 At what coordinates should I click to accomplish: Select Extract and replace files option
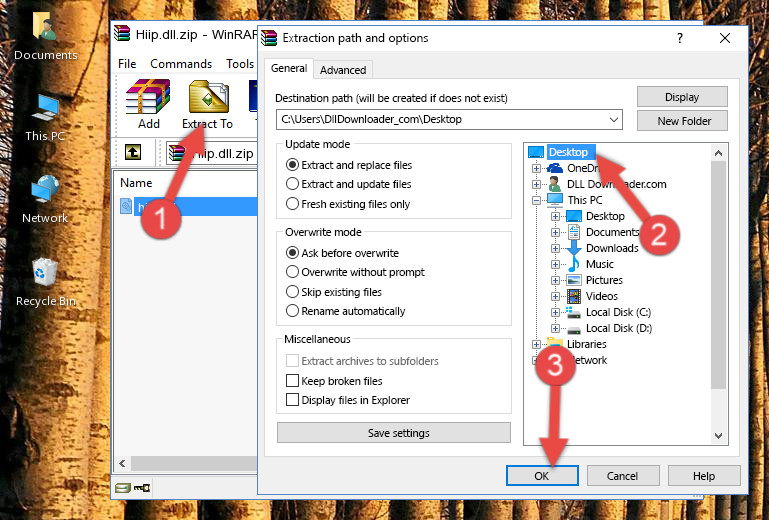click(292, 165)
